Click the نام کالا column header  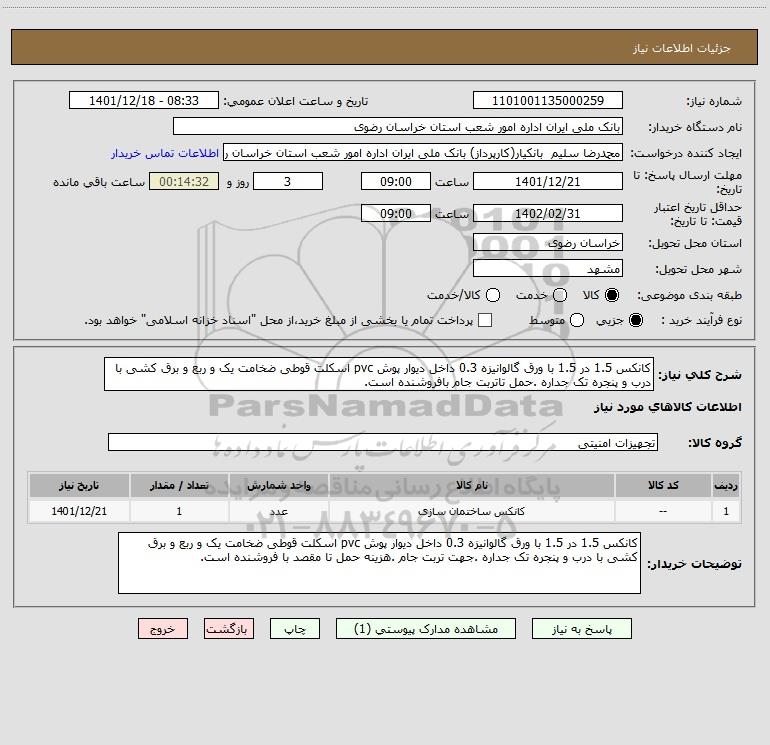pyautogui.click(x=471, y=485)
